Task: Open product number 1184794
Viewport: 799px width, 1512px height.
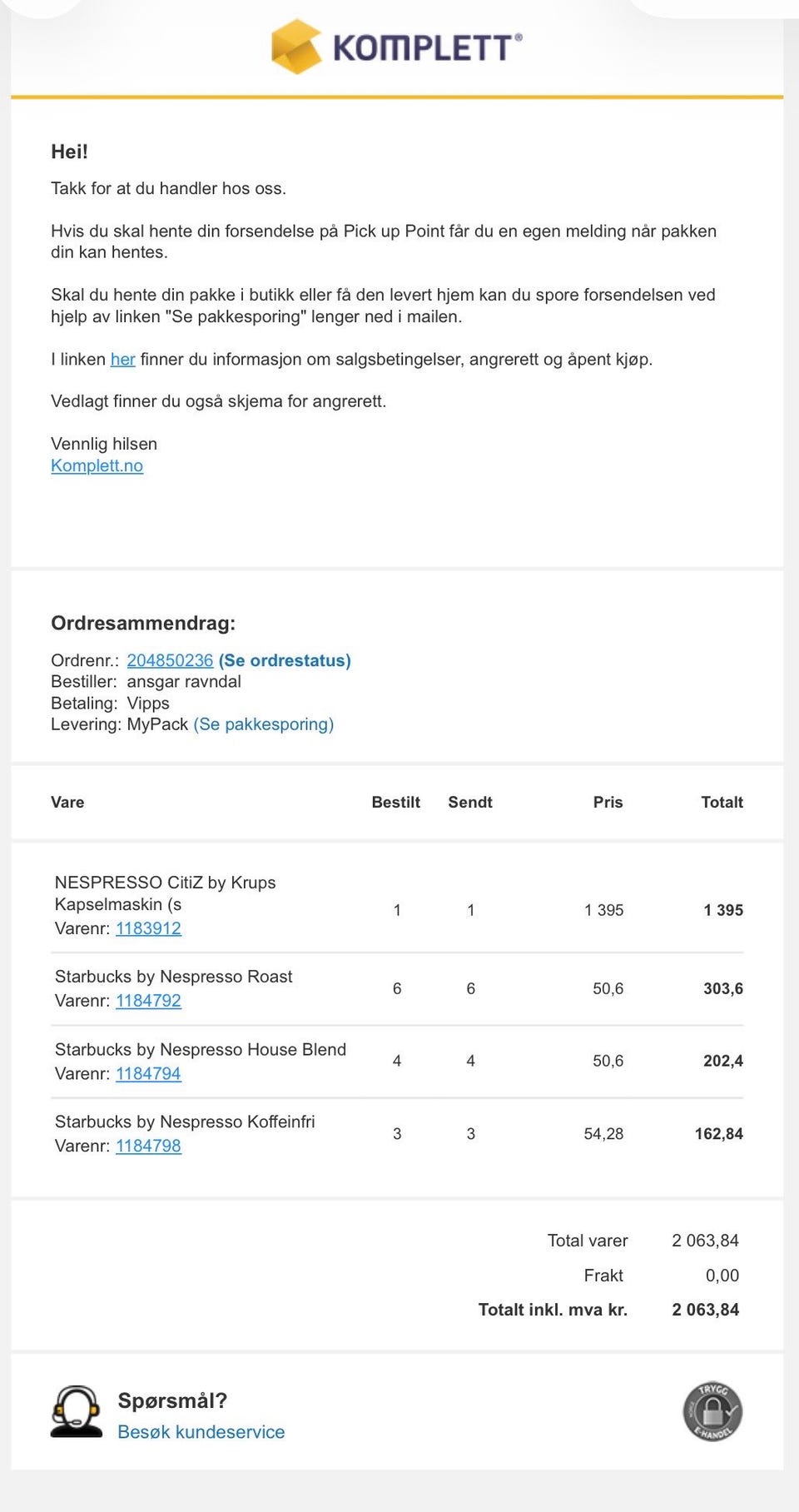Action: coord(148,1073)
